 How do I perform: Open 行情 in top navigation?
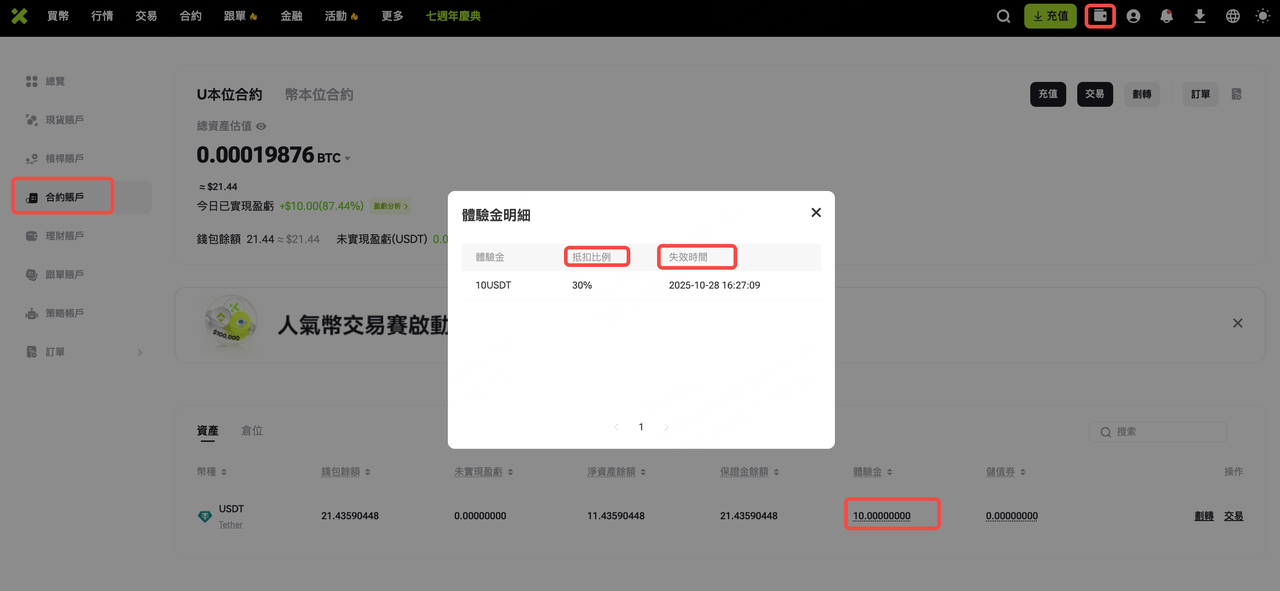click(x=102, y=16)
